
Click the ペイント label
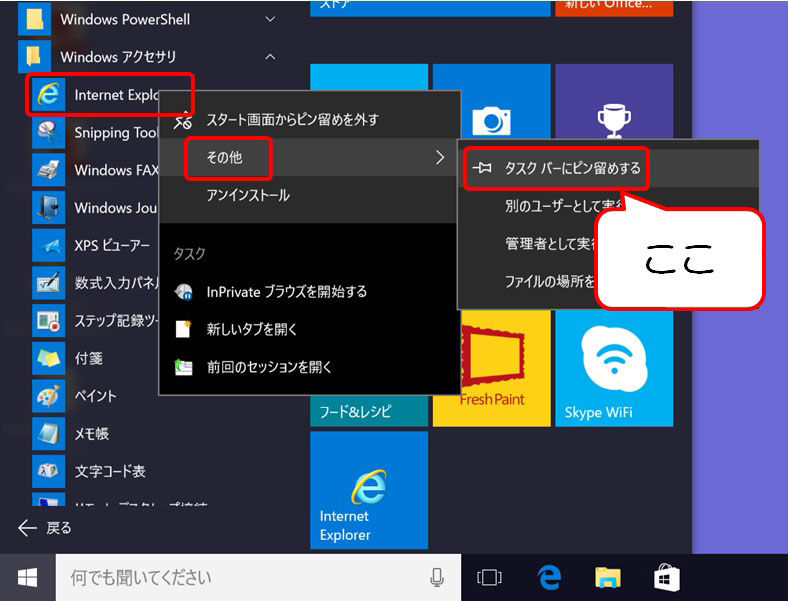[x=95, y=396]
